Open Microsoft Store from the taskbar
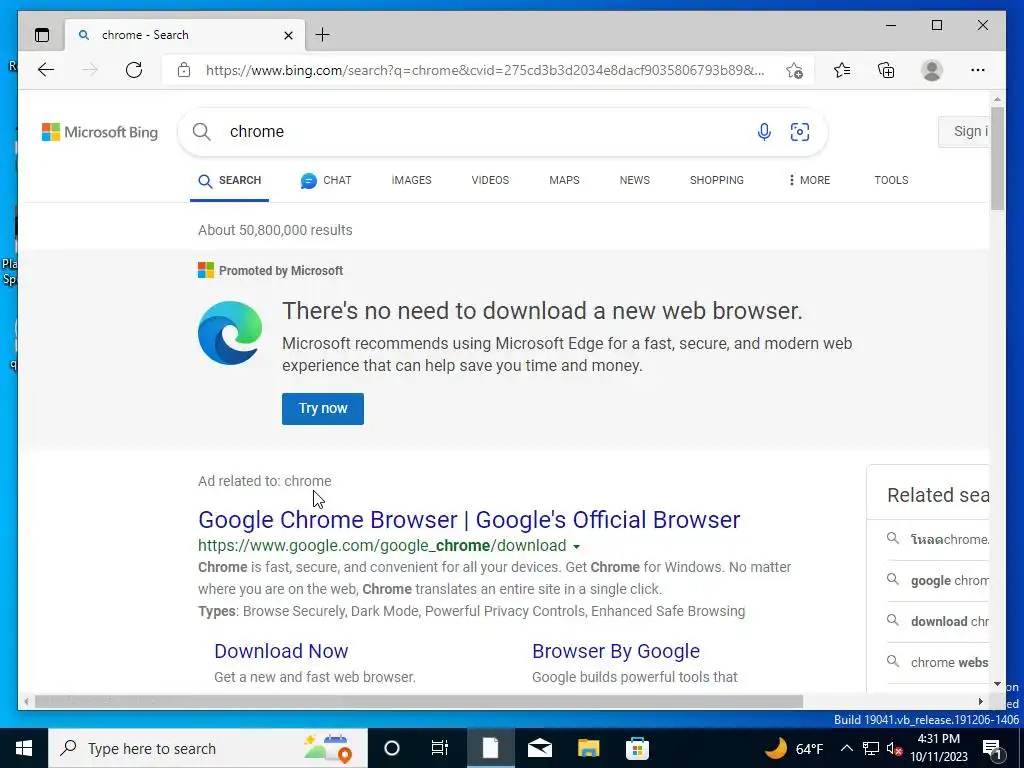Image resolution: width=1024 pixels, height=768 pixels. 637,748
